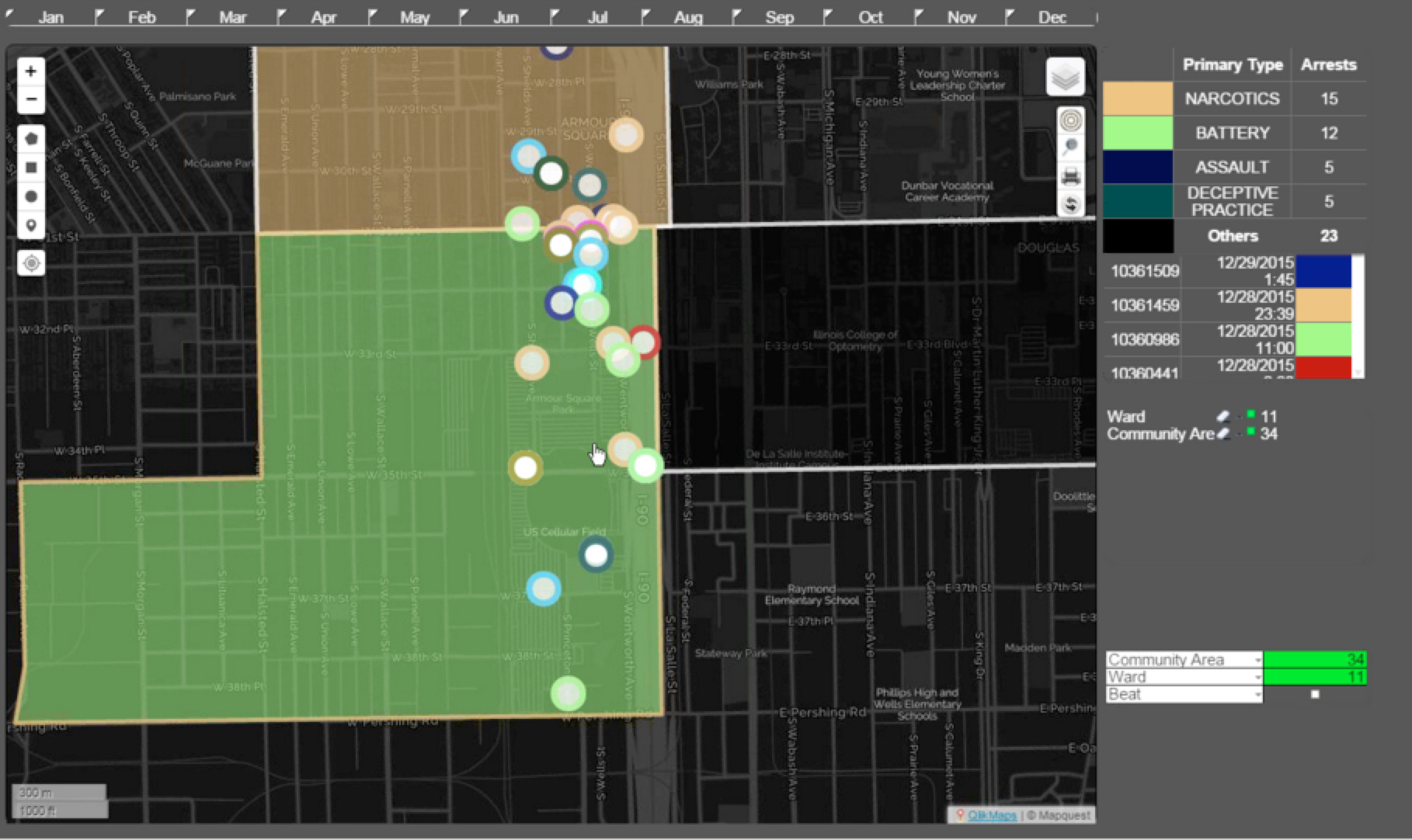This screenshot has height=840, width=1412.
Task: Click the map search magnifier icon
Action: point(1070,148)
